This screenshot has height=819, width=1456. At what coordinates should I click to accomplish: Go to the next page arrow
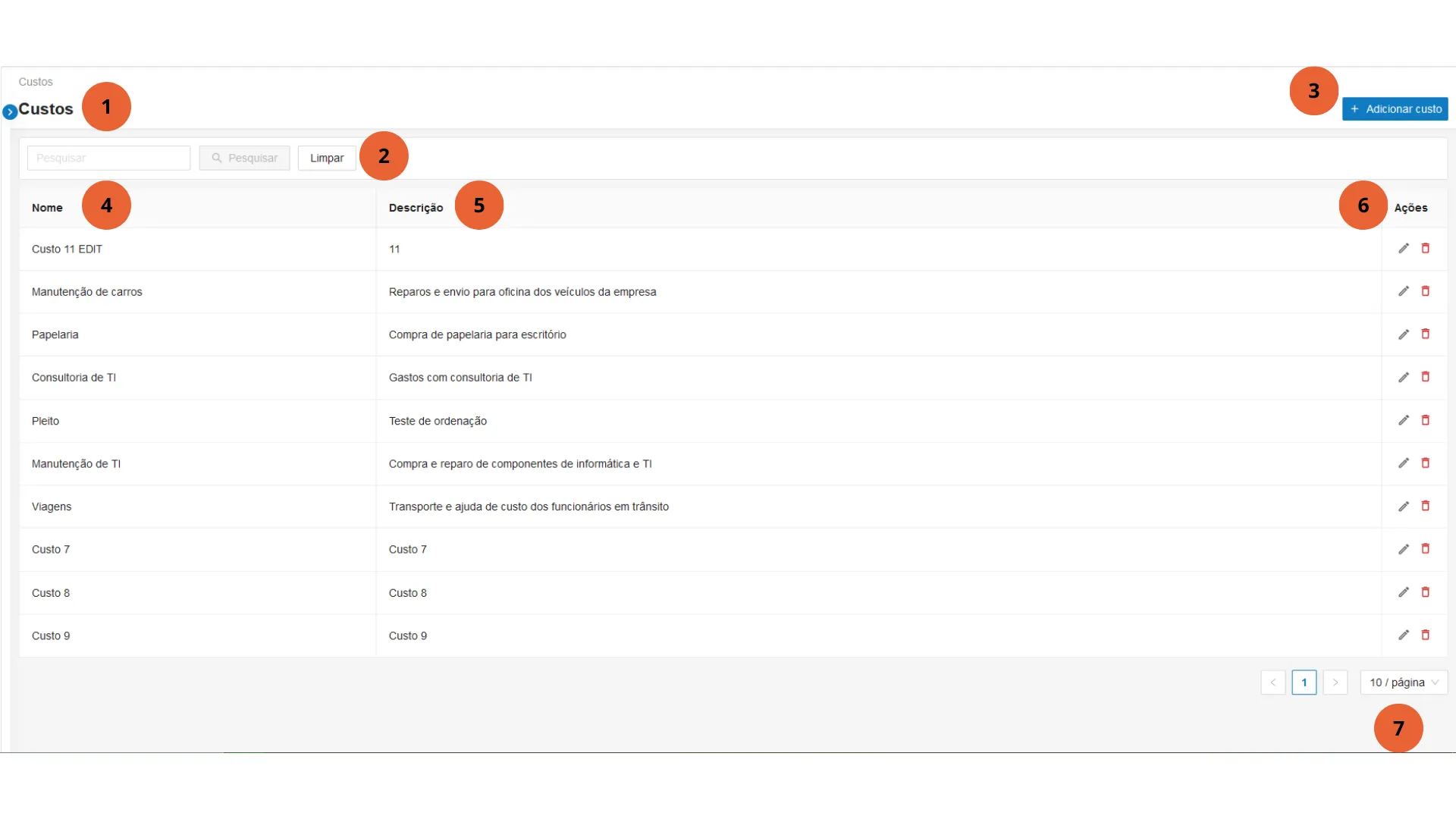point(1335,682)
